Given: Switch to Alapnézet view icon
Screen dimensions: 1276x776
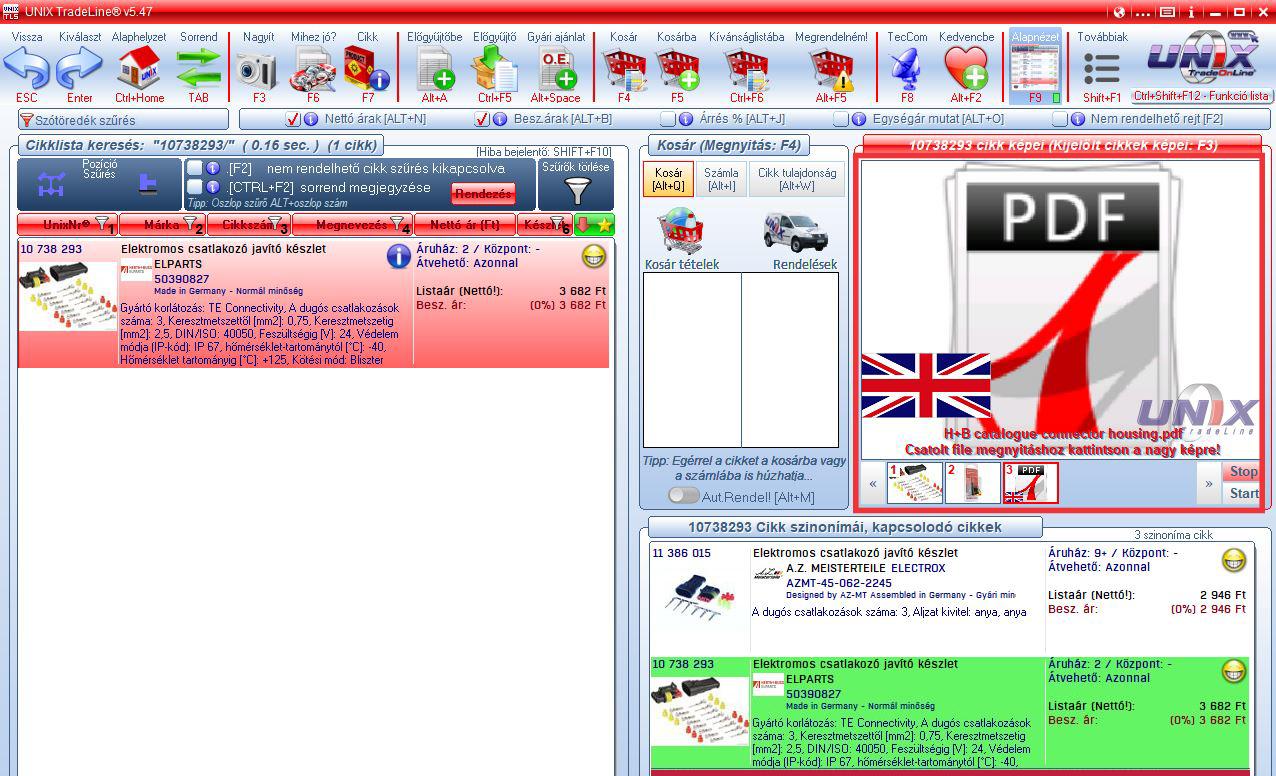Looking at the screenshot, I should pos(1035,67).
